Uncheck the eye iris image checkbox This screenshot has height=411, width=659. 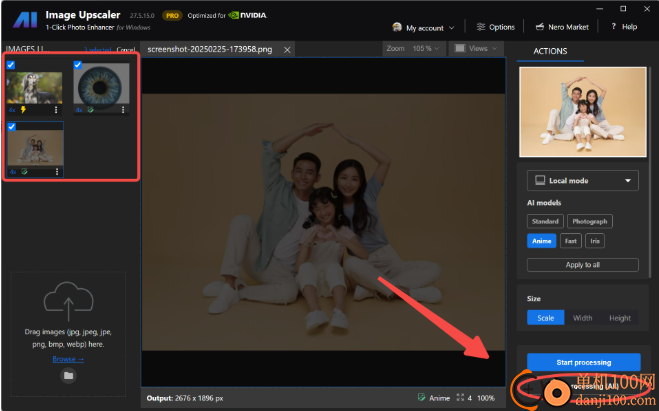click(78, 65)
